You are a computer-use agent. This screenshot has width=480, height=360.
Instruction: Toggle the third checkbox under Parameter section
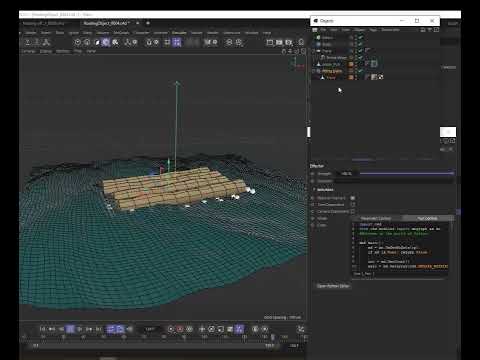tap(353, 211)
